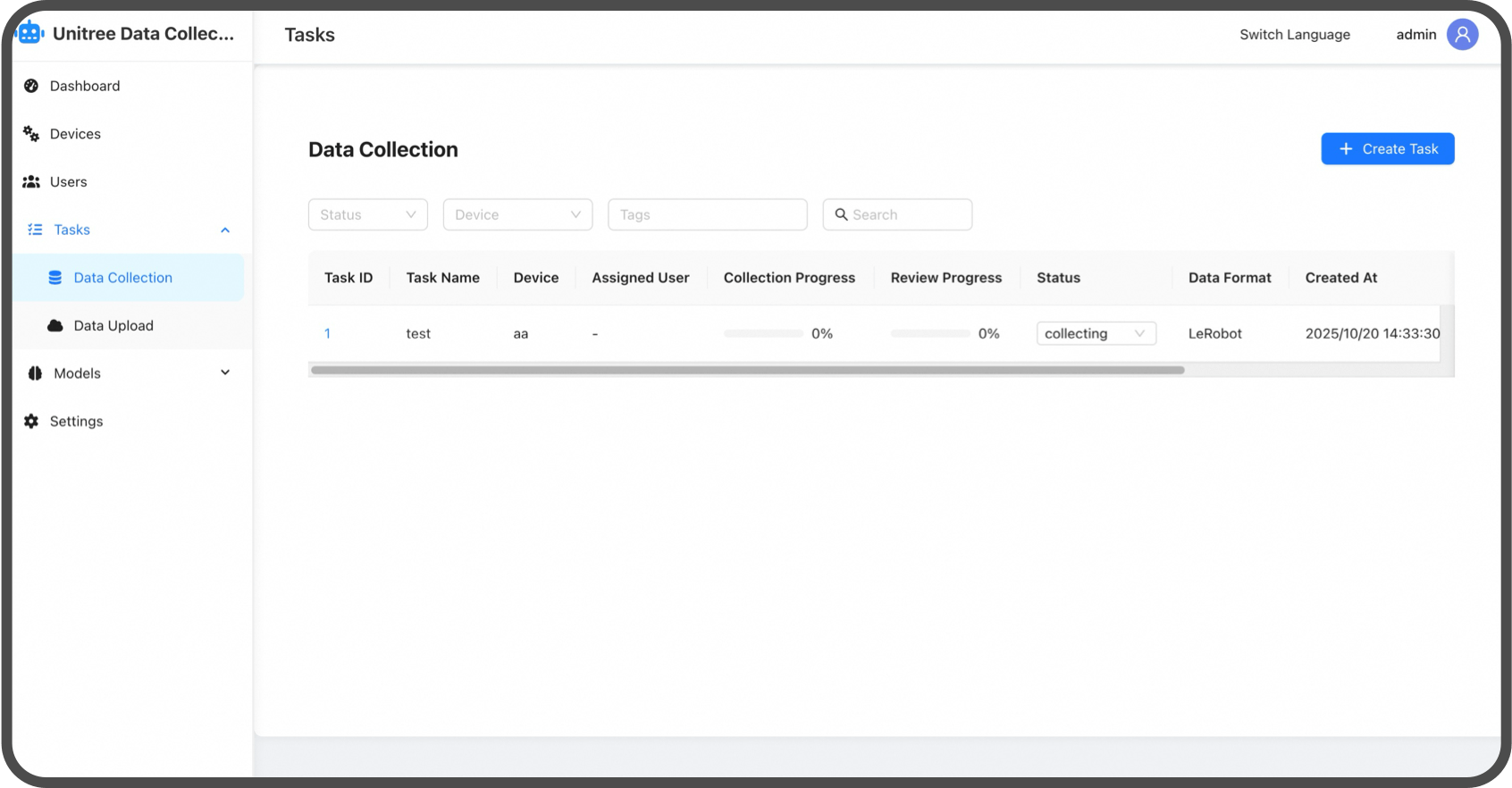Click the horizontal table scrollbar
The image size is (1512, 788).
point(747,370)
